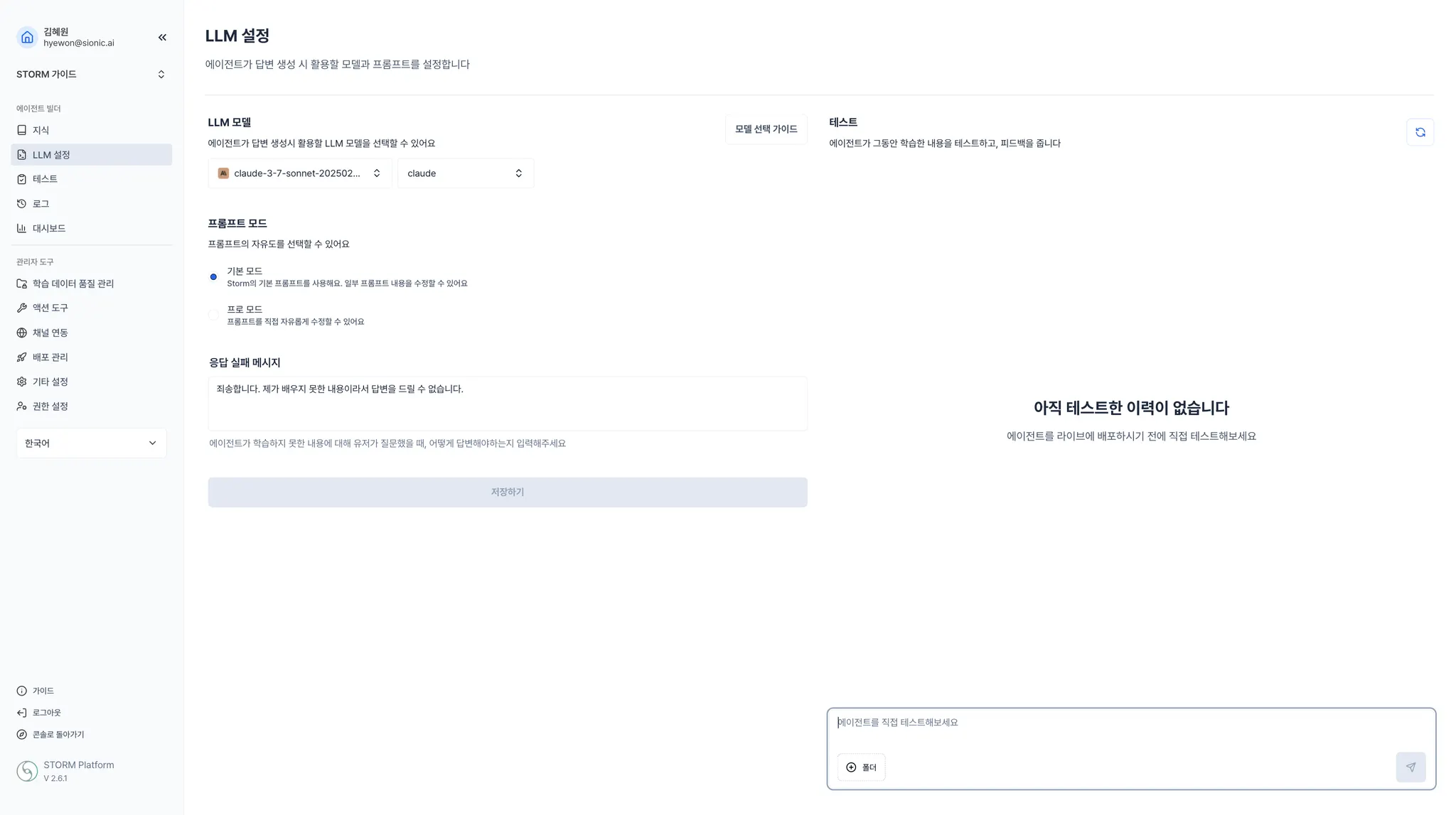
Task: Click the refresh icon in test panel
Action: 1420,132
